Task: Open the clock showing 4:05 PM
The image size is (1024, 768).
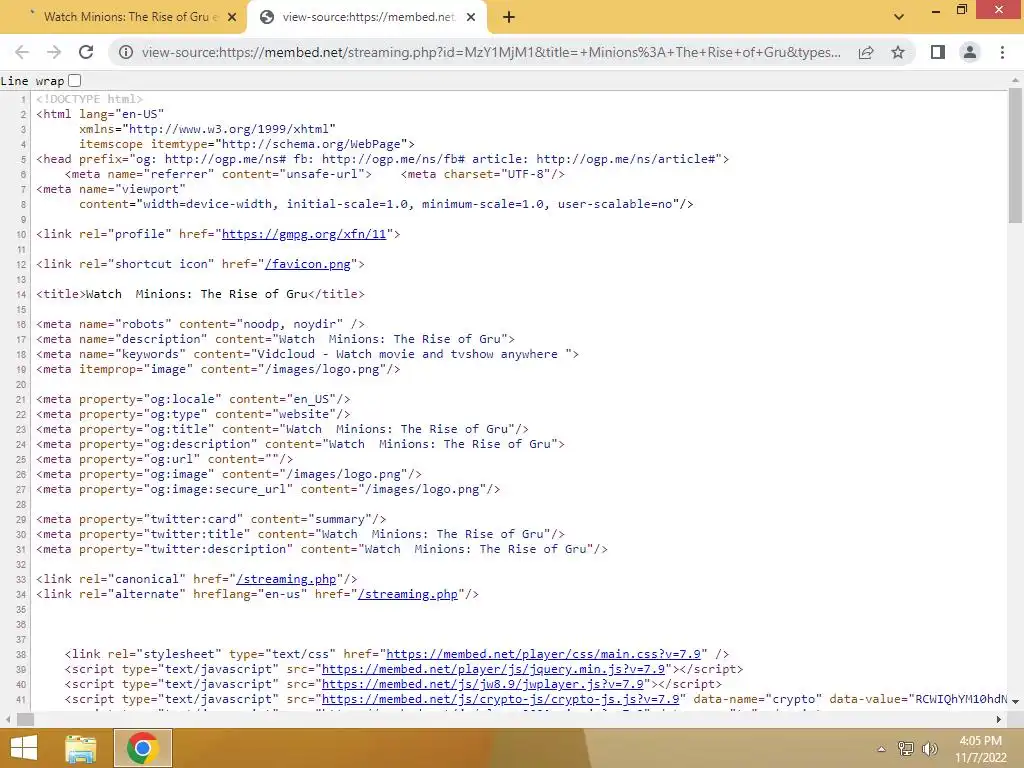Action: 980,749
